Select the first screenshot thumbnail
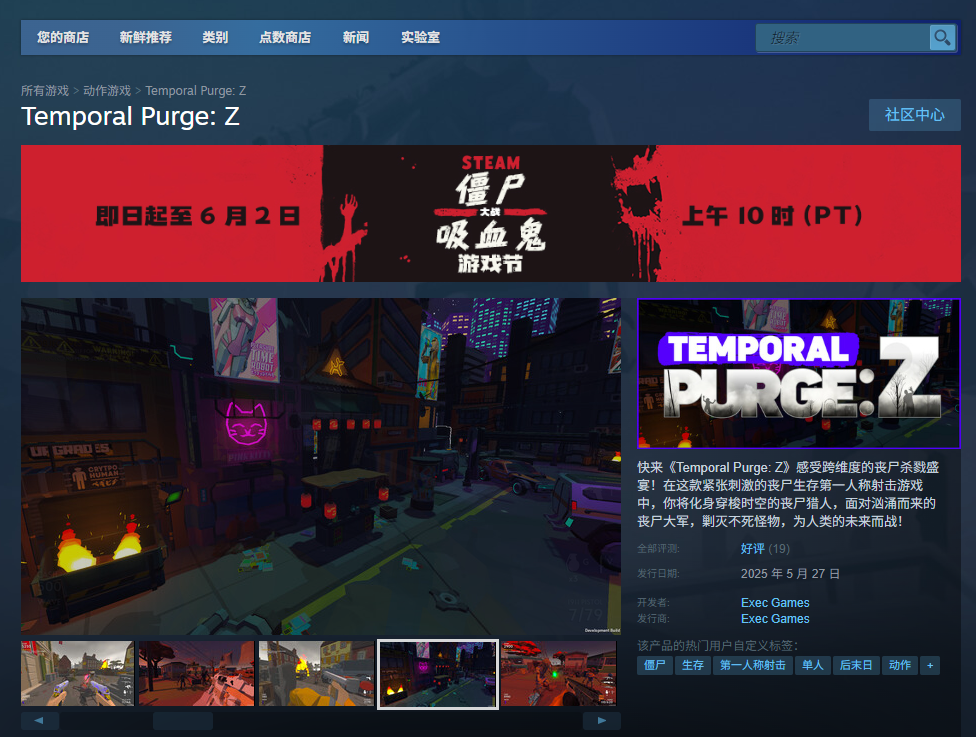 [x=77, y=673]
